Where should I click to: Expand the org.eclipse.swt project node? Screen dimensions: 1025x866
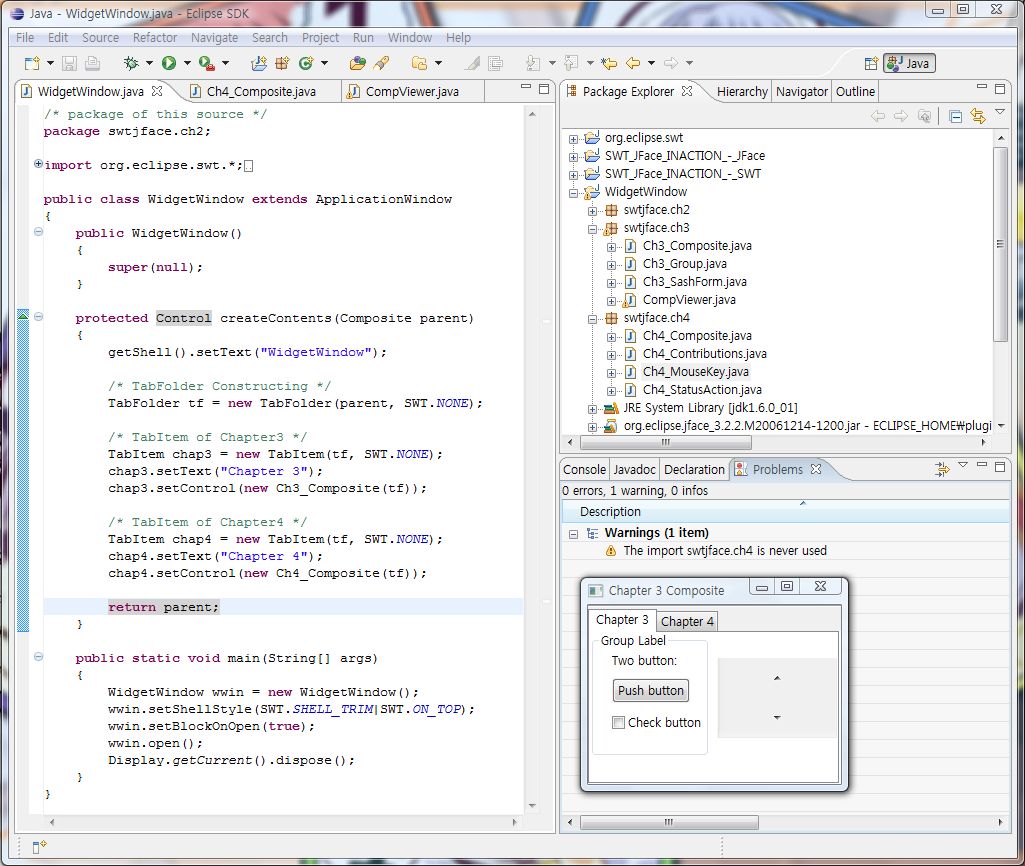[574, 138]
